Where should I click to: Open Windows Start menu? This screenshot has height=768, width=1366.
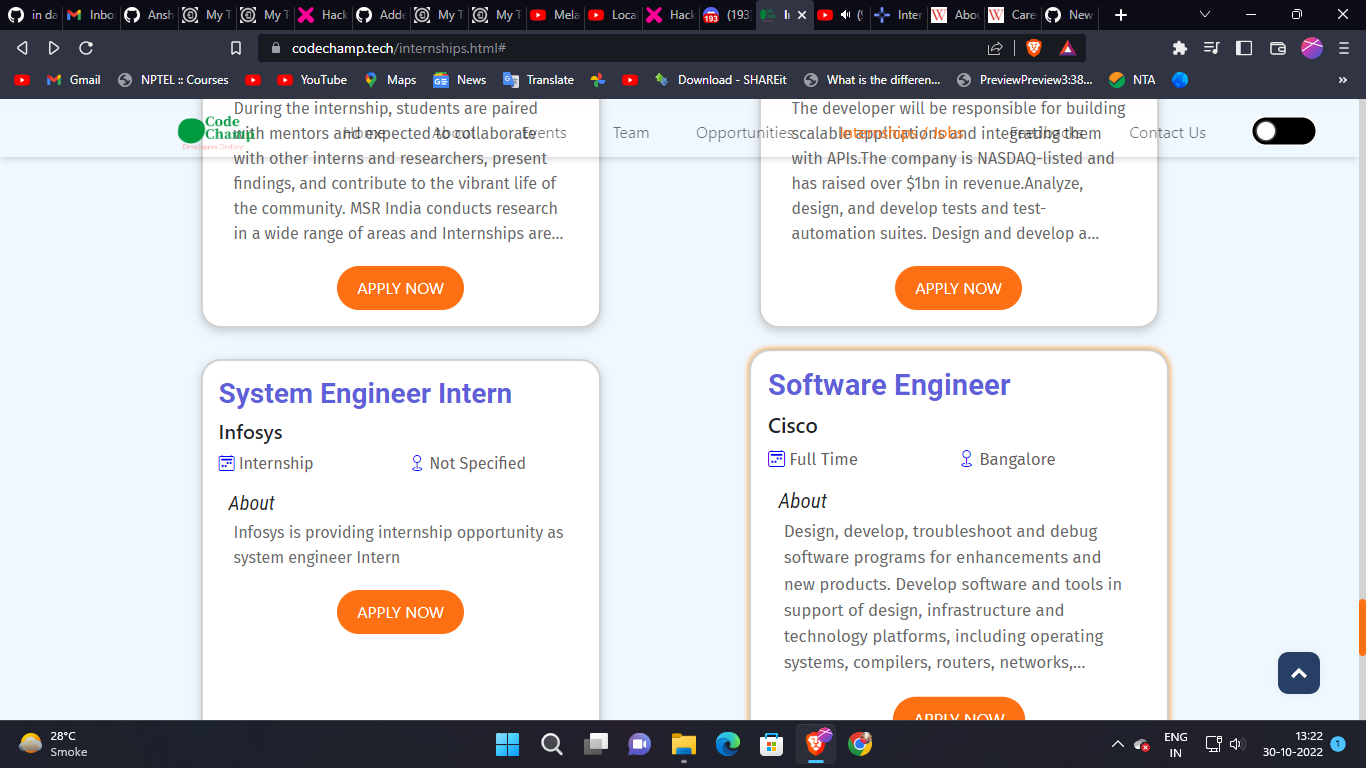[507, 744]
